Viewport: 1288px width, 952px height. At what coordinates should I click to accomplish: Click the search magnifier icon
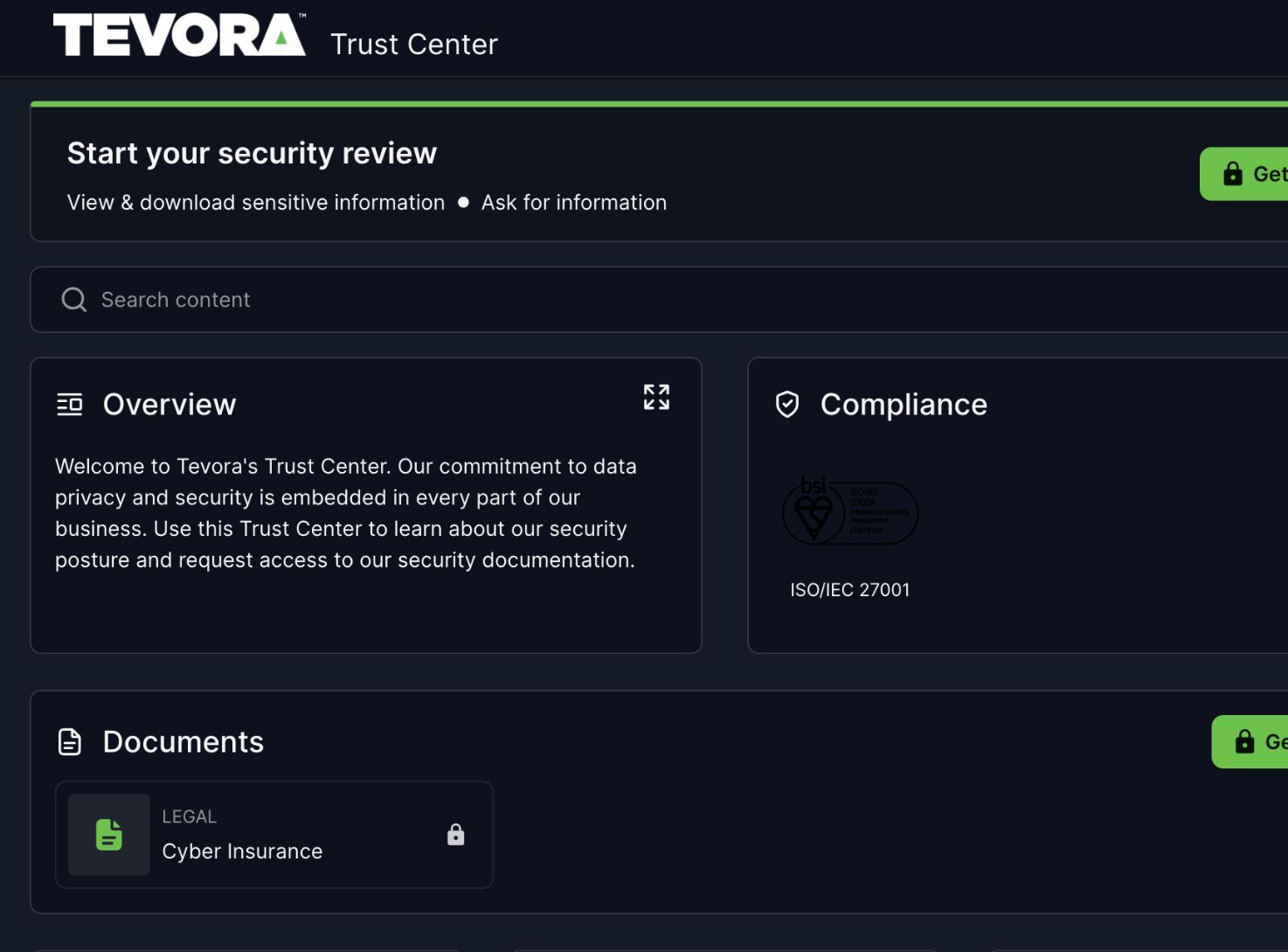(x=74, y=300)
